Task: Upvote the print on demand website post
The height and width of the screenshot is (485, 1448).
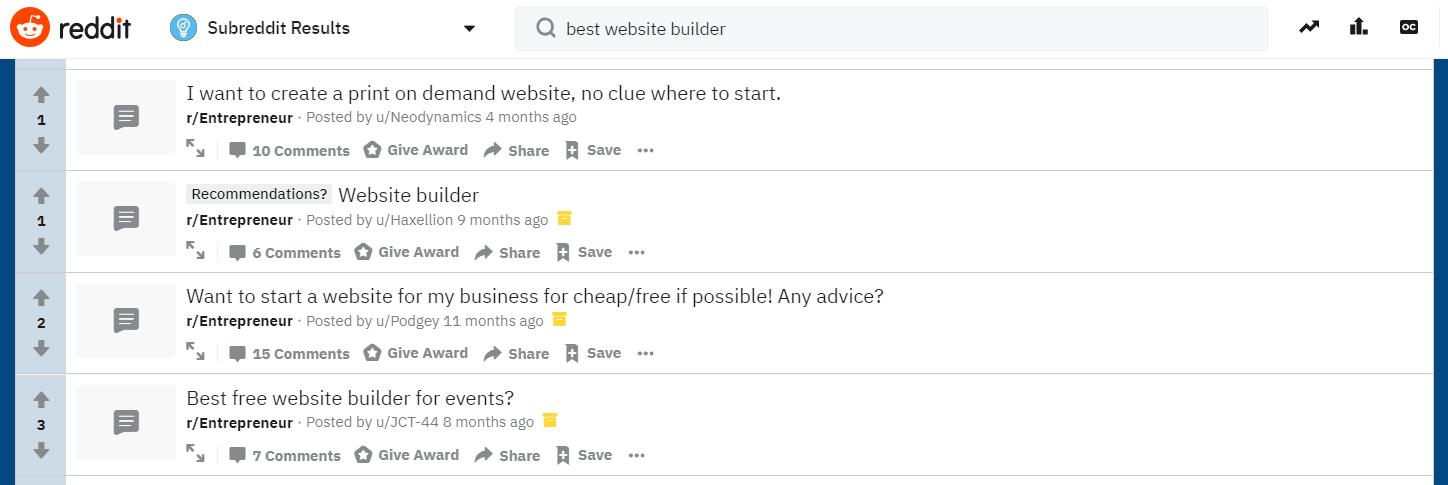Action: (x=41, y=95)
